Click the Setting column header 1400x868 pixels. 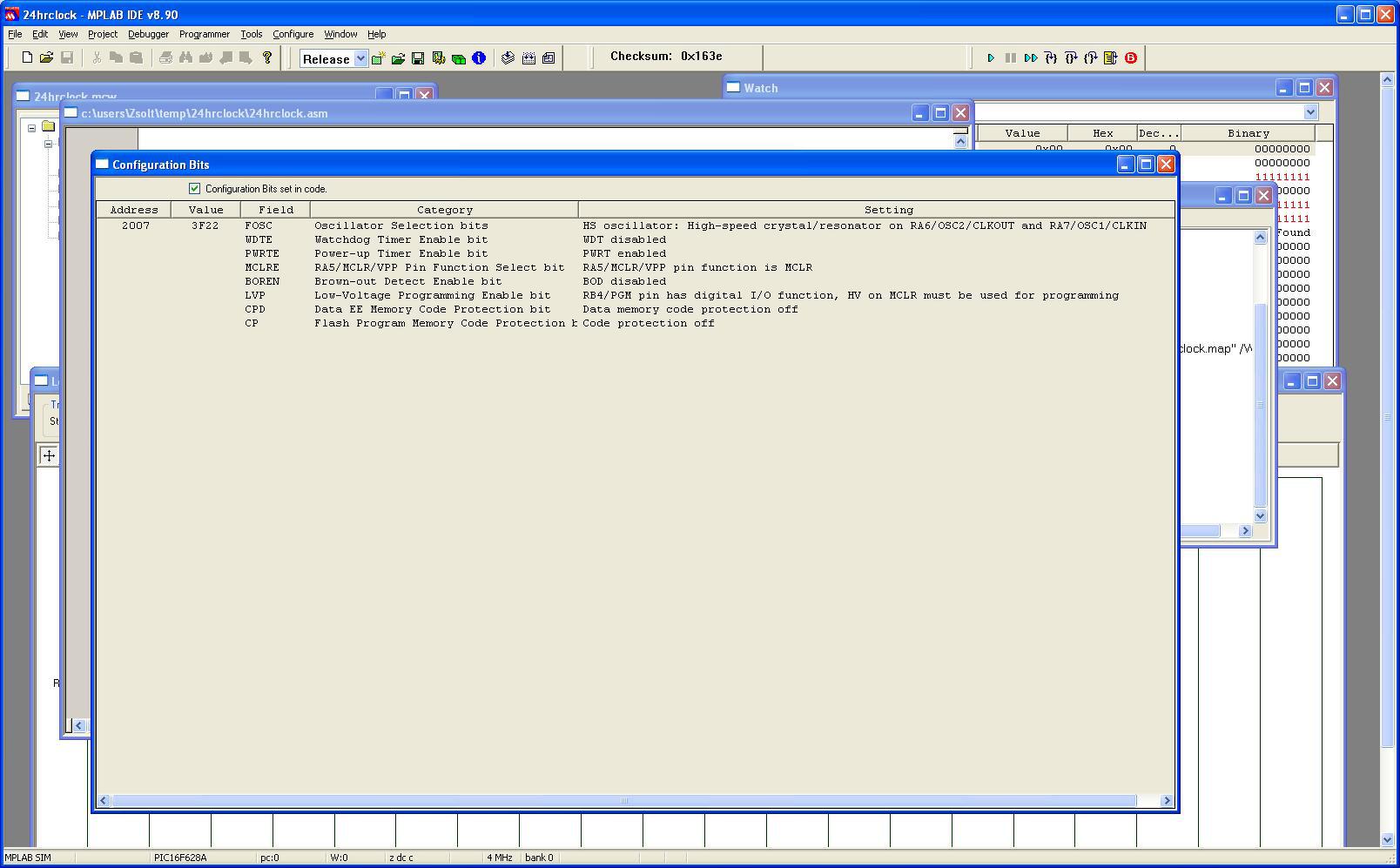click(877, 210)
